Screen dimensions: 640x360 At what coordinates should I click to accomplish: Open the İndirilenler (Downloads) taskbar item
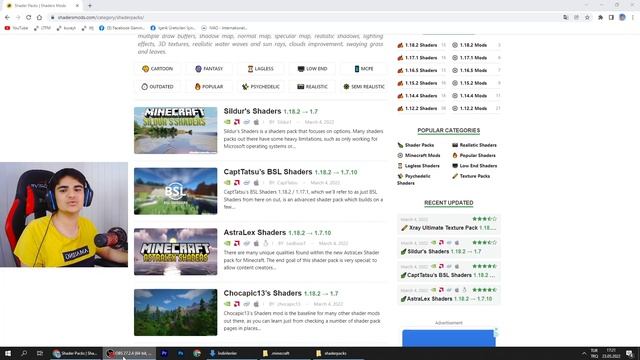(x=231, y=353)
